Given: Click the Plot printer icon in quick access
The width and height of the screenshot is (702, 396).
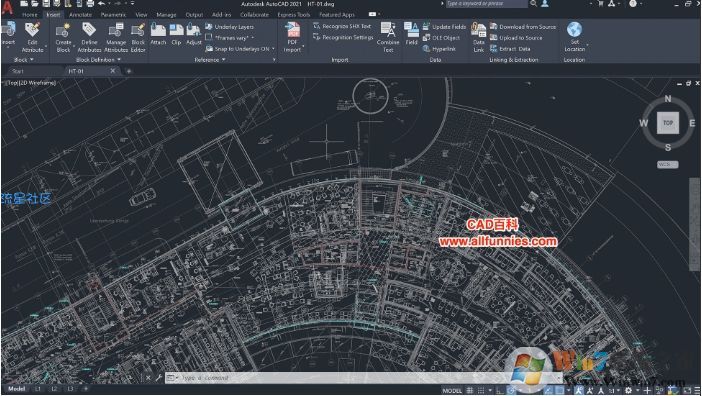Looking at the screenshot, I should [90, 4].
